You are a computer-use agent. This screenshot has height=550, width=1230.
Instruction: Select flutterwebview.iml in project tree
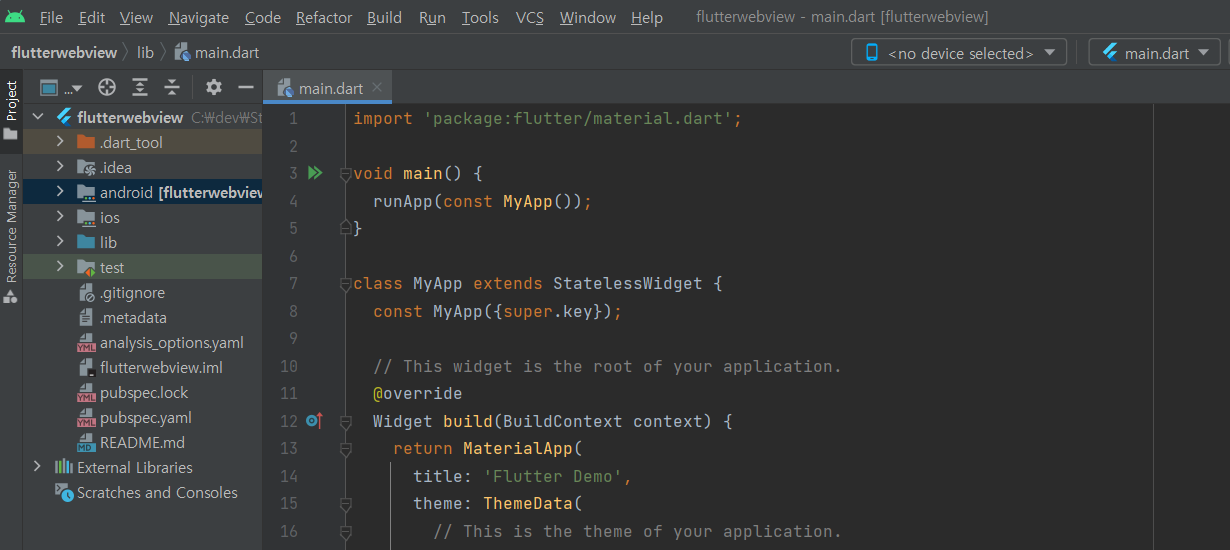point(161,367)
